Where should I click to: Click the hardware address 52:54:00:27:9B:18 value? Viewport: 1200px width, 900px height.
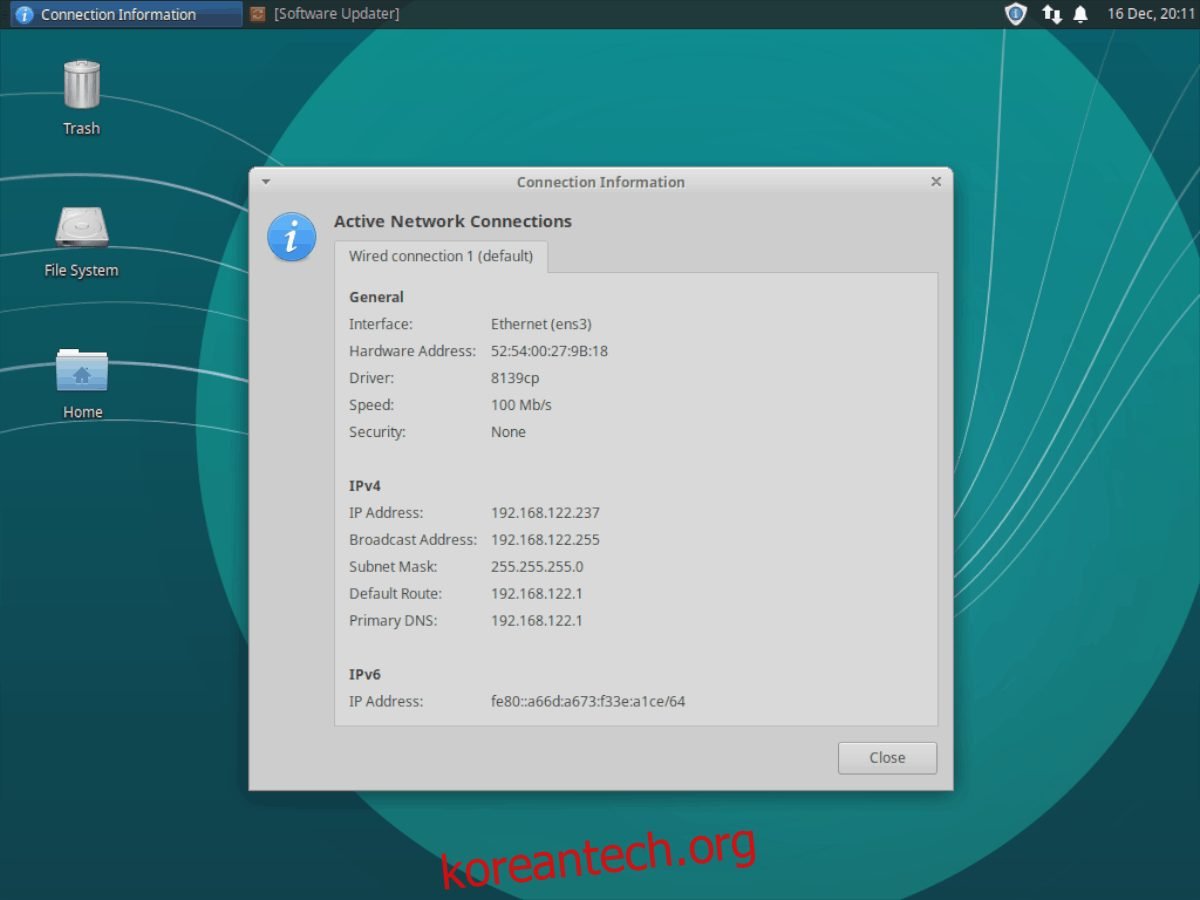coord(549,351)
